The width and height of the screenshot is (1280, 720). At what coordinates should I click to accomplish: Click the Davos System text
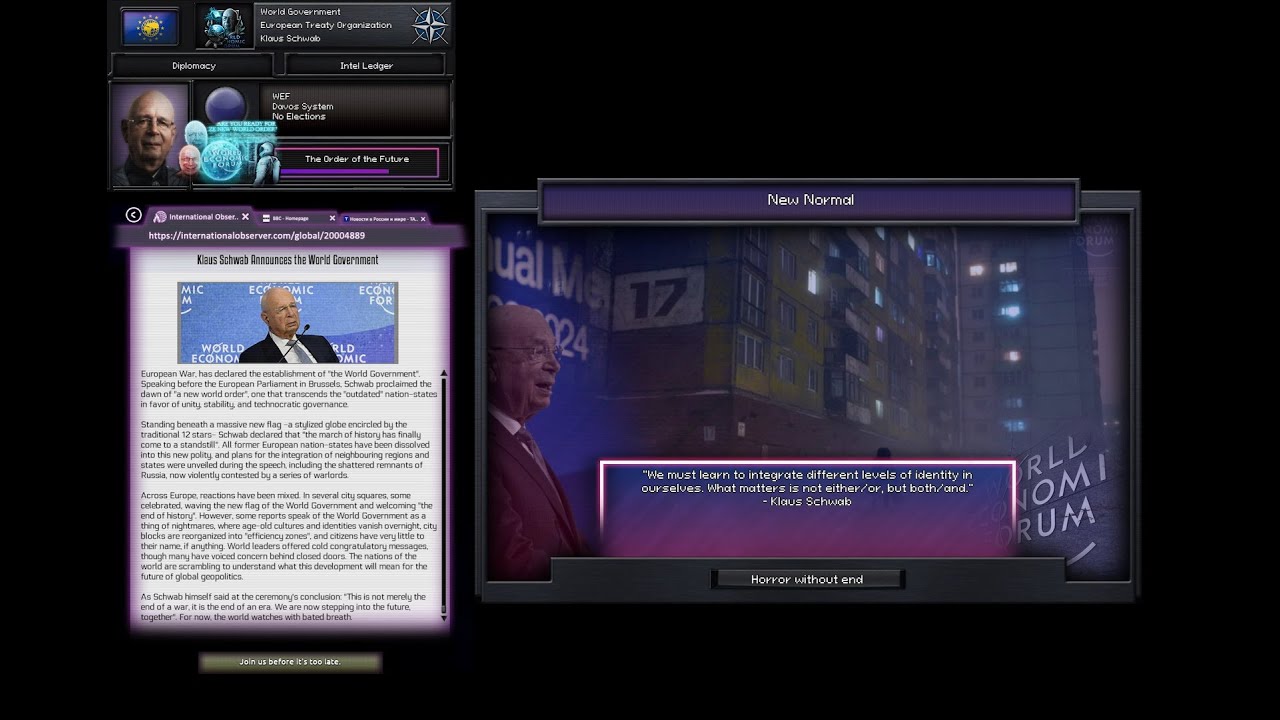[302, 106]
